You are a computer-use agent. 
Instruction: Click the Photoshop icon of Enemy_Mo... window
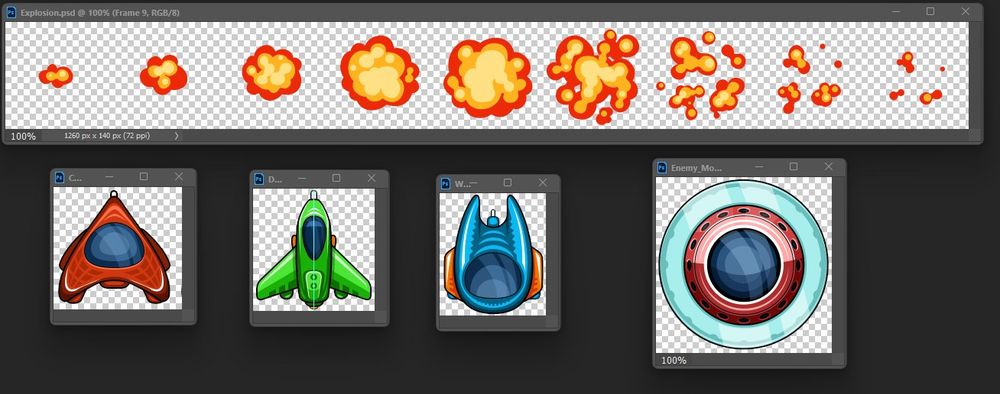pyautogui.click(x=662, y=168)
